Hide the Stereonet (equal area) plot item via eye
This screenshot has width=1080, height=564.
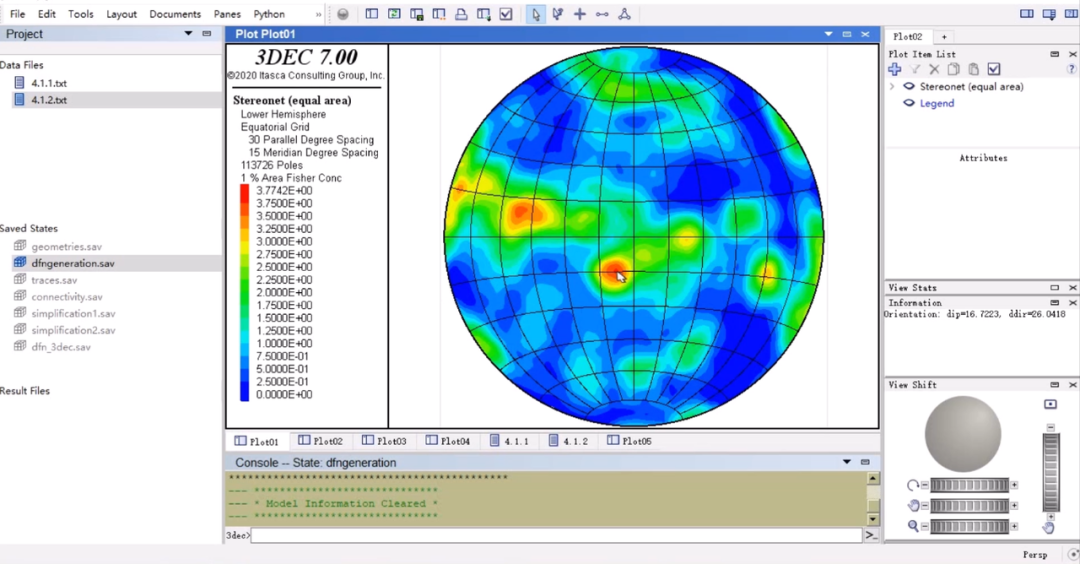909,86
